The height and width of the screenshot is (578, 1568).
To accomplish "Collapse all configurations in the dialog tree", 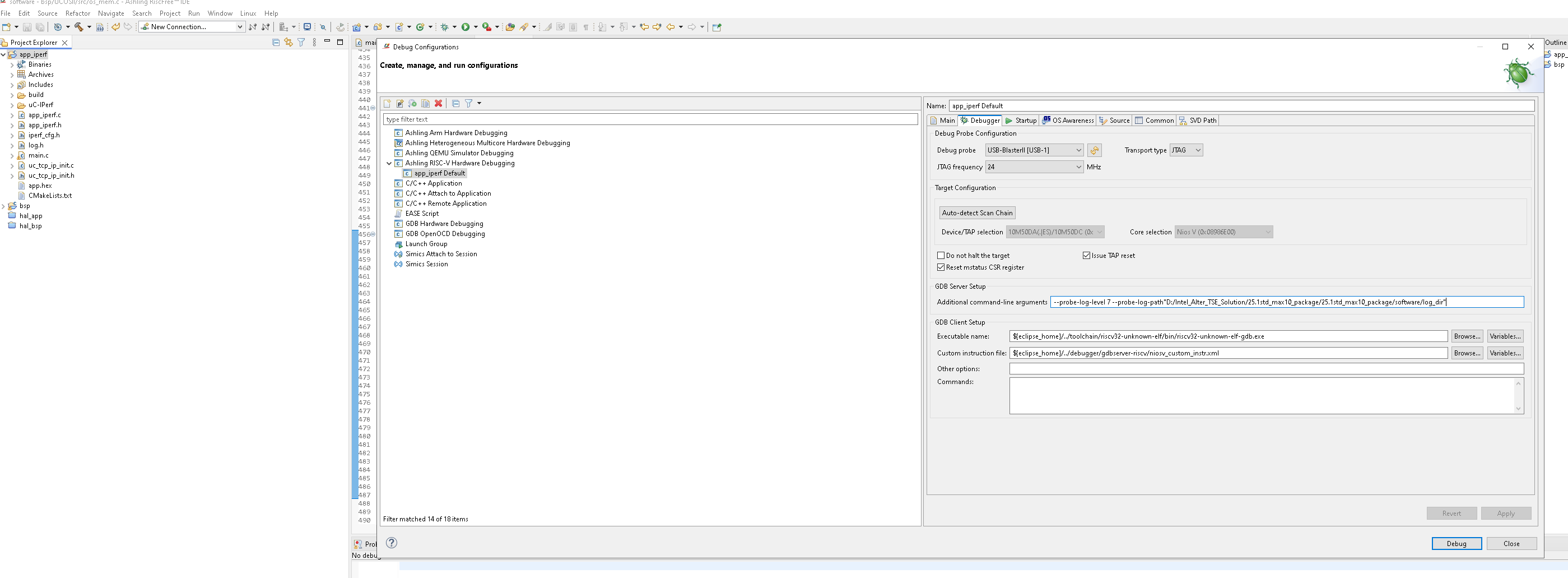I will click(x=455, y=104).
